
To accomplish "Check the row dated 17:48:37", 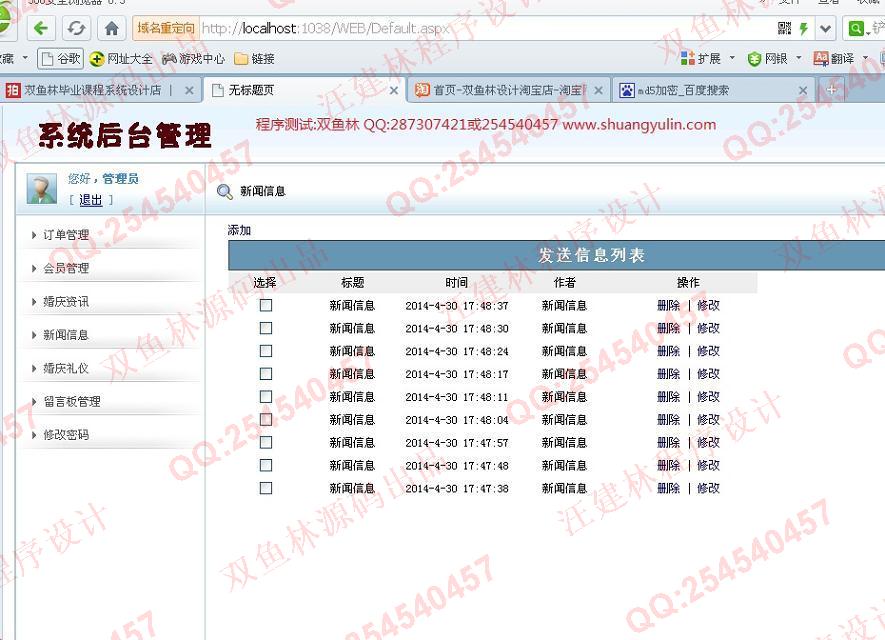I will pos(266,305).
